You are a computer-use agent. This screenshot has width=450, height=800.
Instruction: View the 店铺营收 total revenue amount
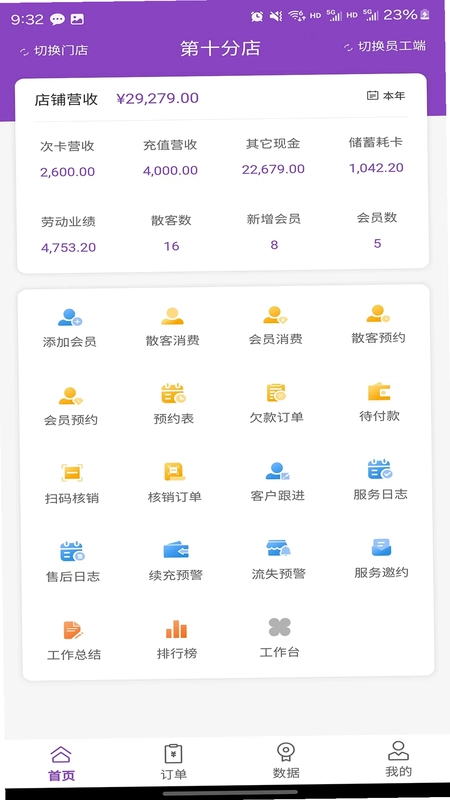(x=158, y=98)
